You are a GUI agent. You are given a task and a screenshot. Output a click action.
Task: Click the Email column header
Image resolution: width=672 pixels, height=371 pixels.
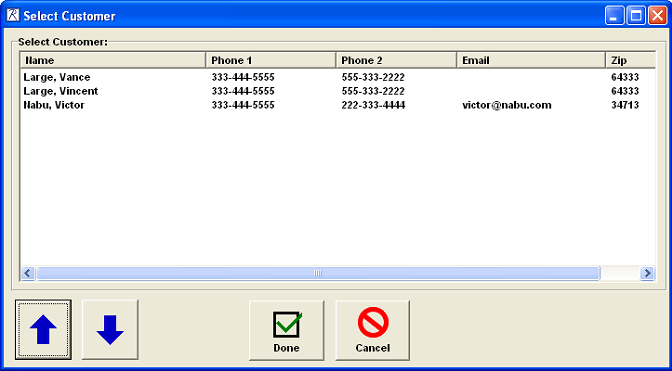[x=531, y=60]
